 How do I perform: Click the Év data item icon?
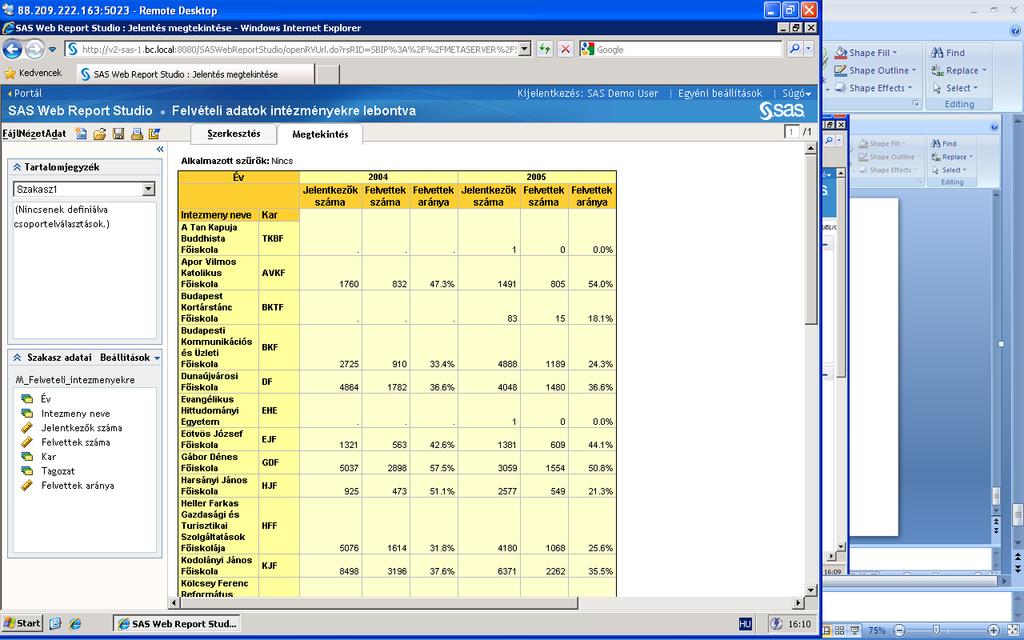[27, 399]
